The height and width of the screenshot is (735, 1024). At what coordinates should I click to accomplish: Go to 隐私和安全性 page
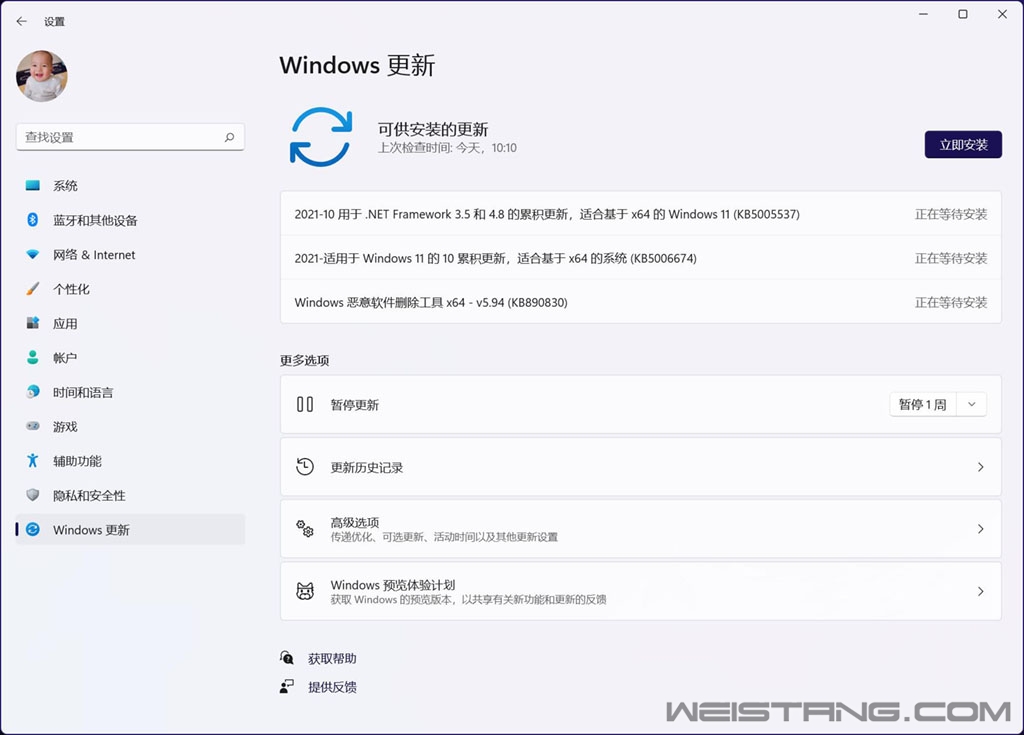[130, 495]
